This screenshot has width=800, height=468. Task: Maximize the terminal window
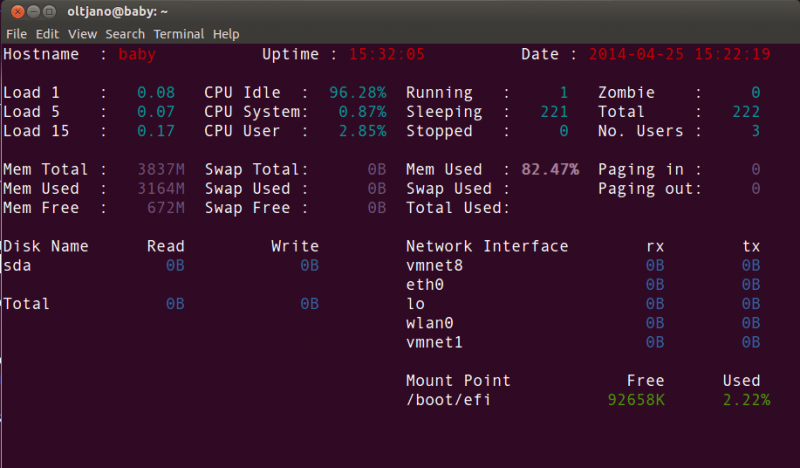pos(52,12)
